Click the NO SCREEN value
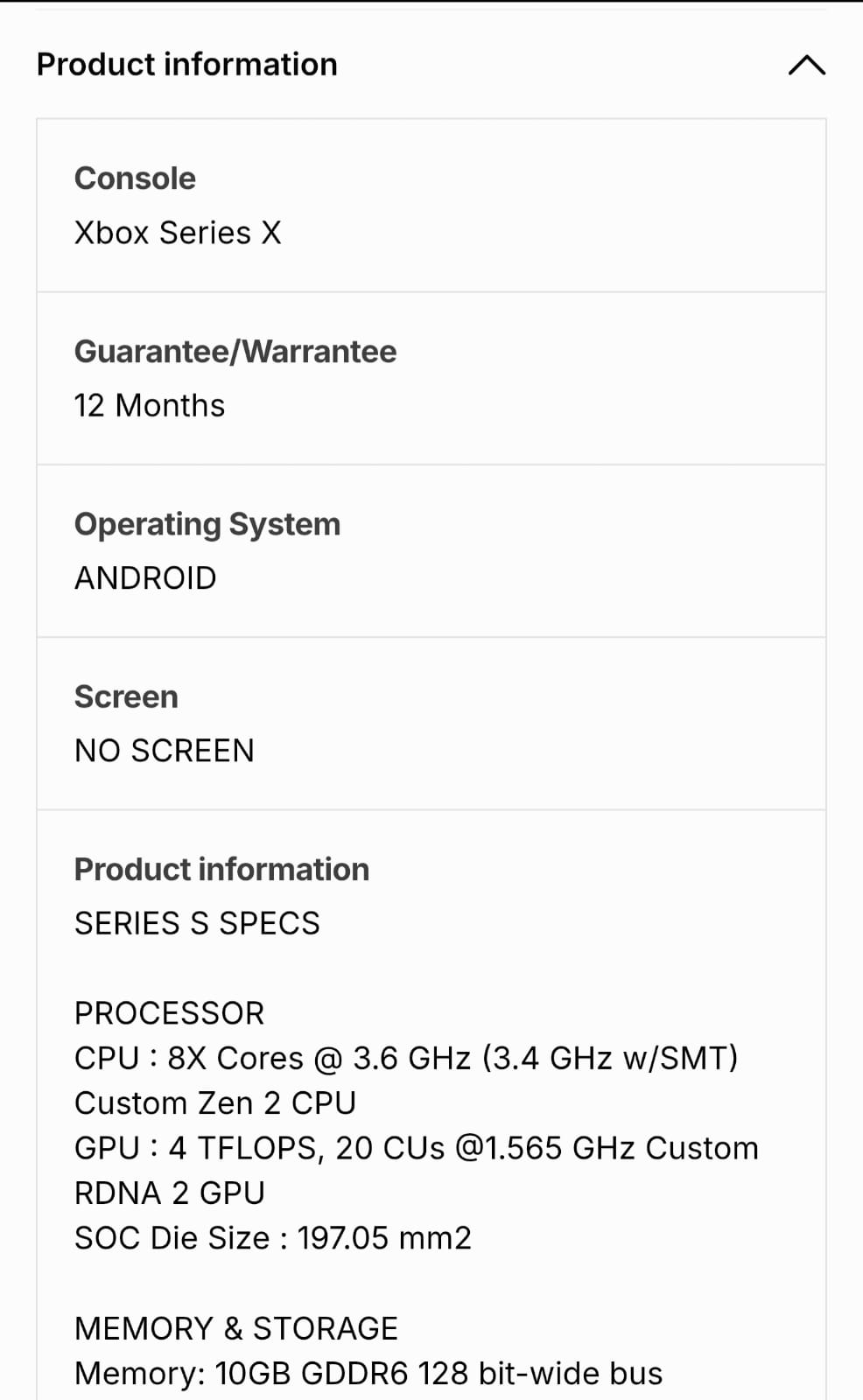Viewport: 863px width, 1400px height. click(165, 751)
